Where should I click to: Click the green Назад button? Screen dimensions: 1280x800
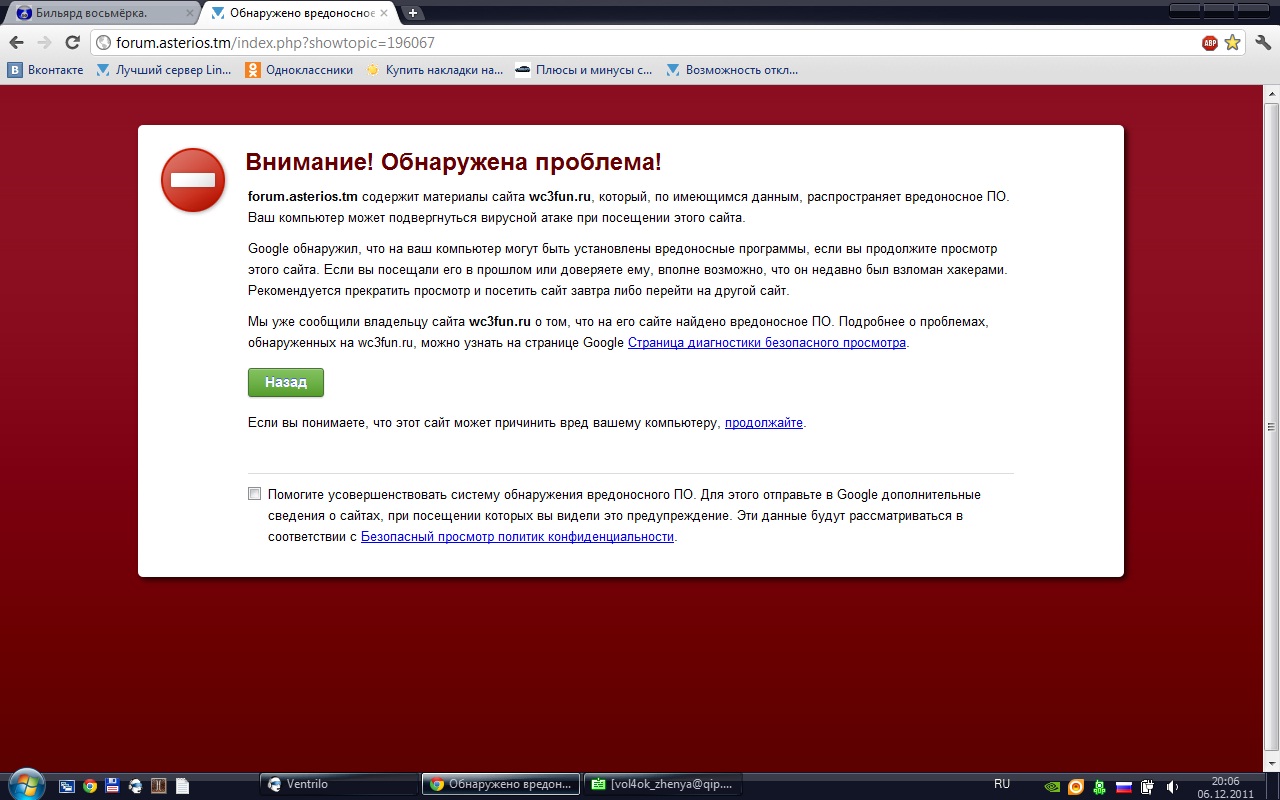286,382
